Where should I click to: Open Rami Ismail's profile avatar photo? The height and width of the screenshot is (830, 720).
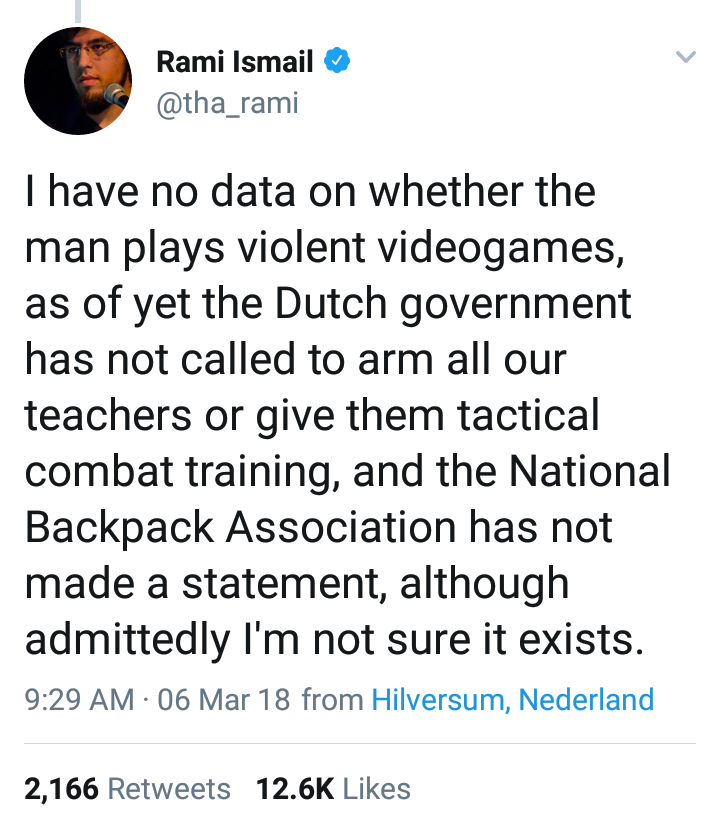78,81
